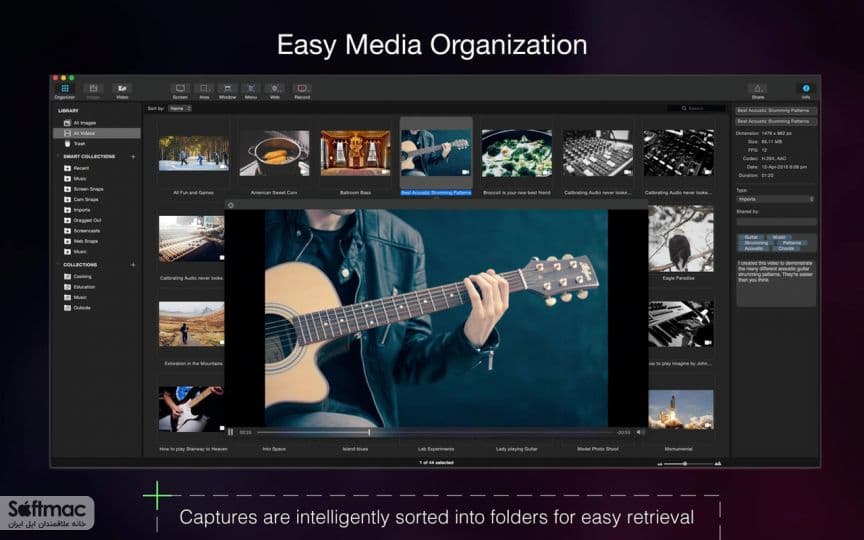Click the Record toolbar icon
Screen dimensions: 864x540
302,89
